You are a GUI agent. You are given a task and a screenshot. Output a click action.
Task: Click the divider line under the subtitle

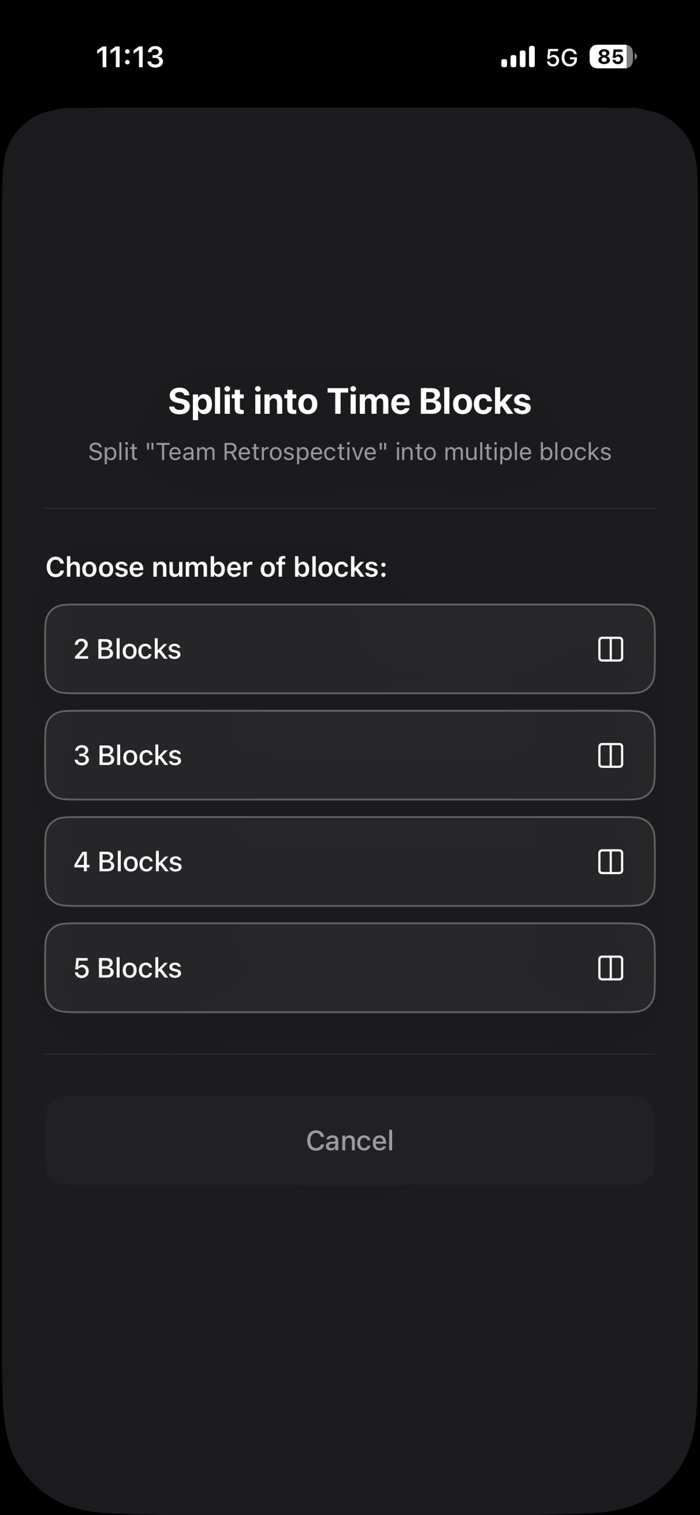(x=350, y=508)
